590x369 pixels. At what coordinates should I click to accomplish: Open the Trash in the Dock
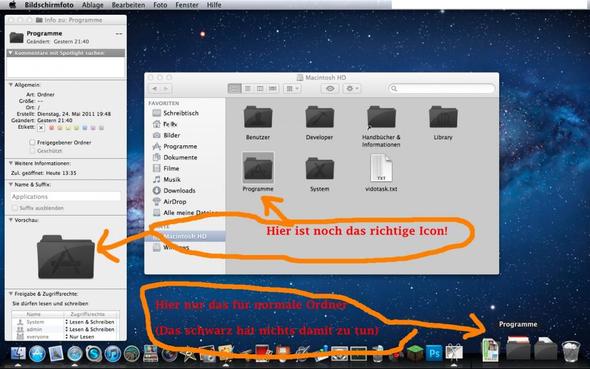pyautogui.click(x=571, y=351)
